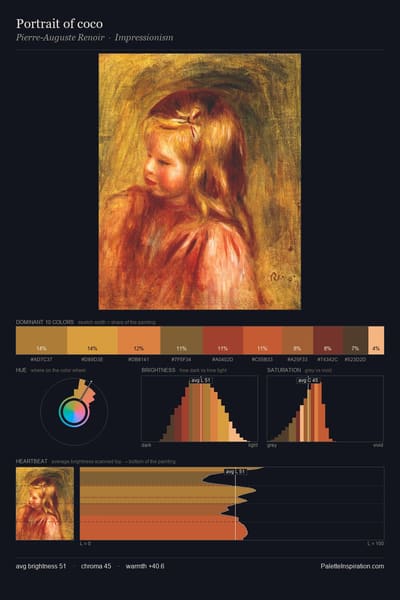Select the medium brown 8% swatch
This screenshot has height=600, width=400.
click(298, 340)
